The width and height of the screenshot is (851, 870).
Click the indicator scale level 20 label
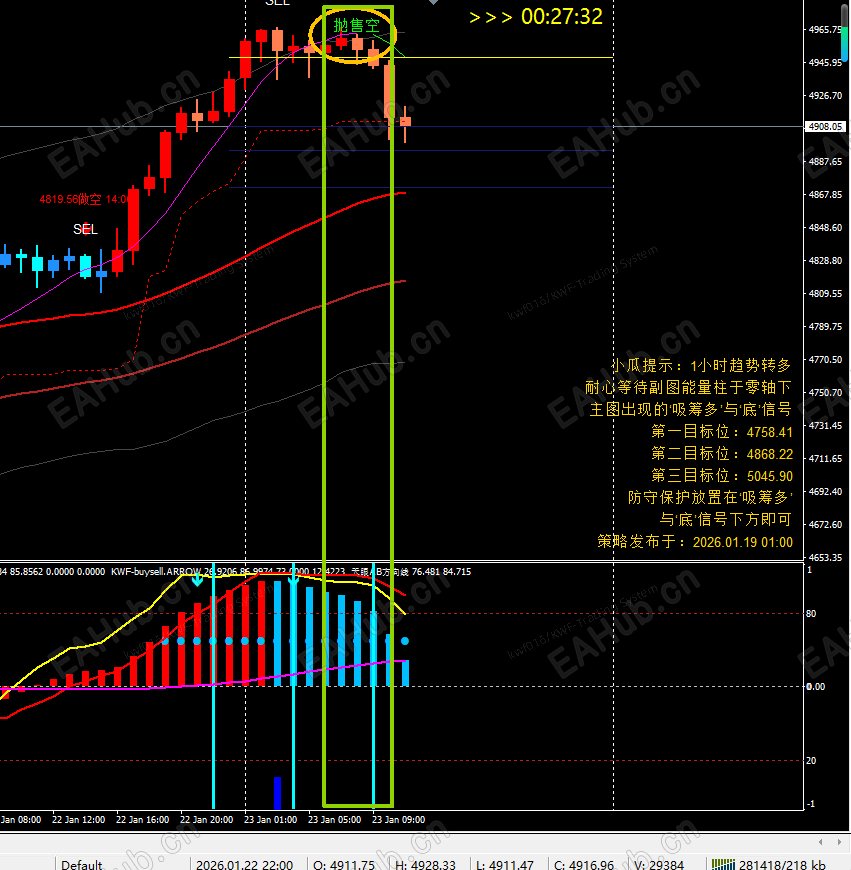click(811, 761)
